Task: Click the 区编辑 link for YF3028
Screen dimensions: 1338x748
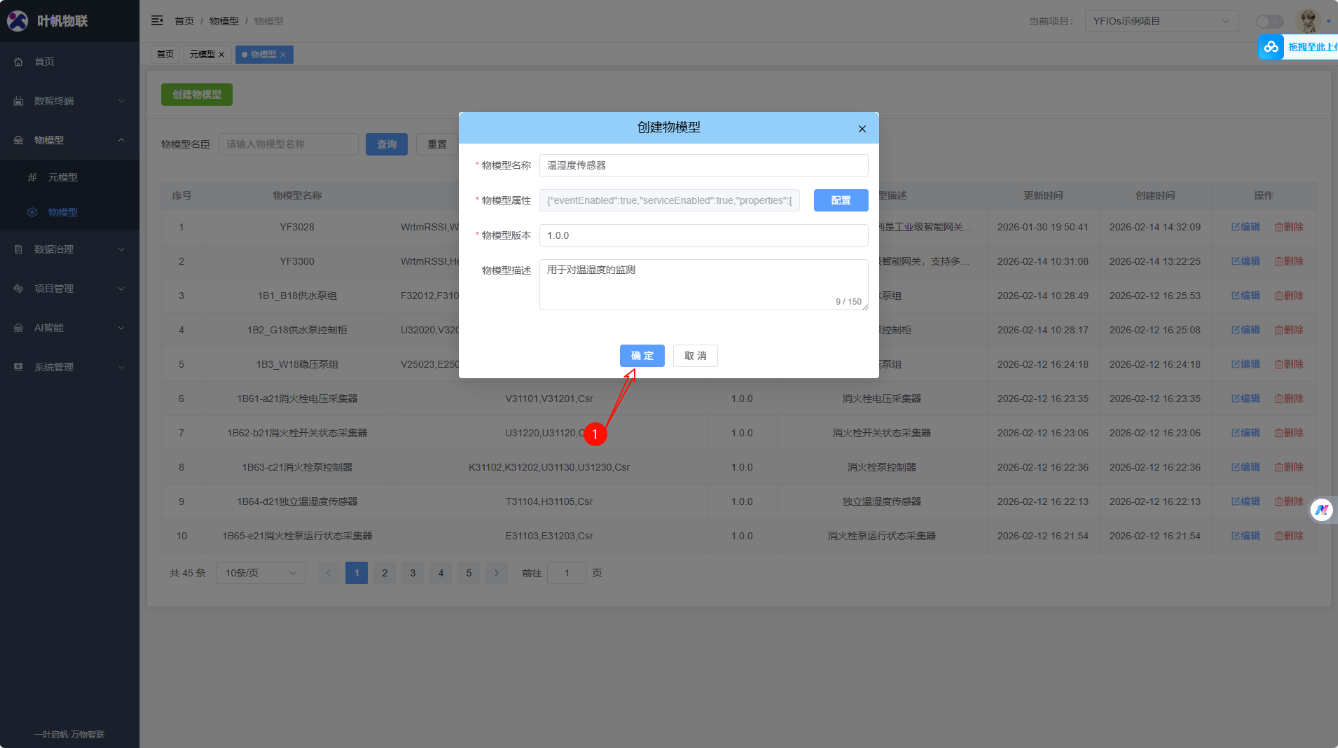Action: 1247,227
